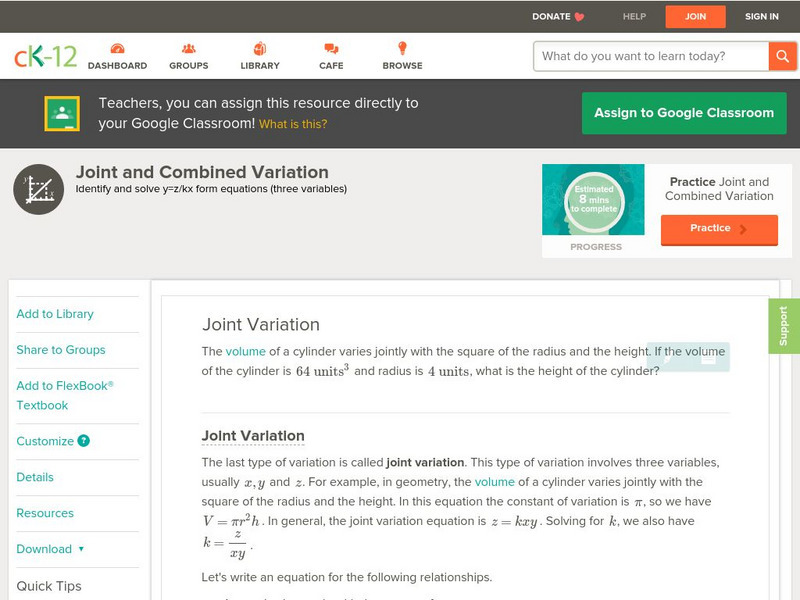
Task: Open the green Support side tab
Action: tap(784, 327)
